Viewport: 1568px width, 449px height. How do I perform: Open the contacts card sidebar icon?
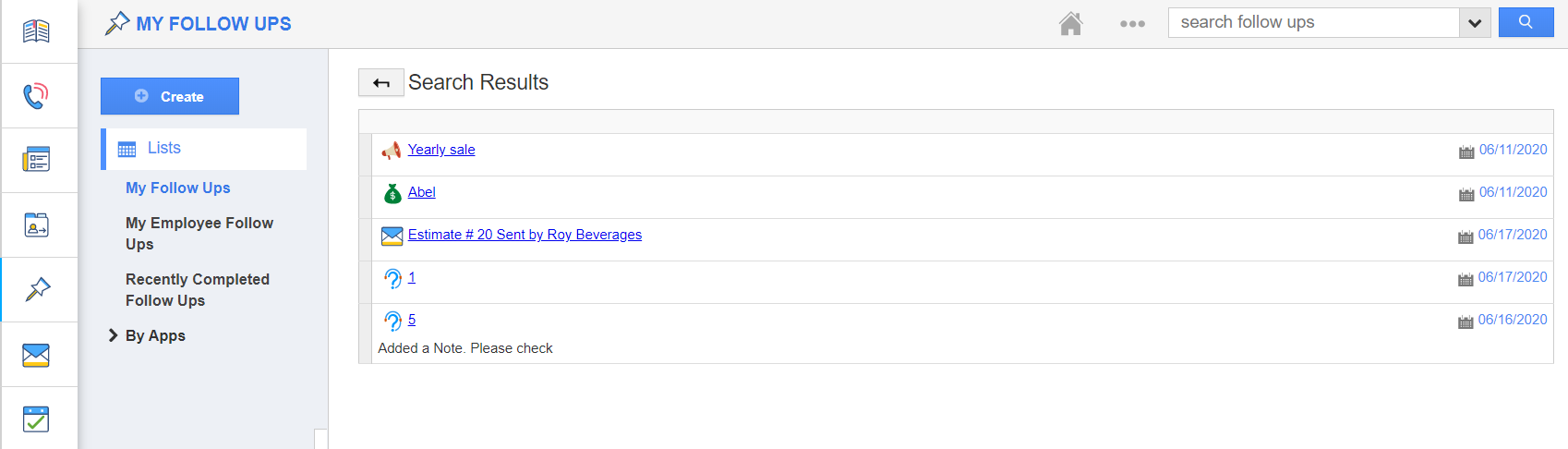tap(37, 224)
